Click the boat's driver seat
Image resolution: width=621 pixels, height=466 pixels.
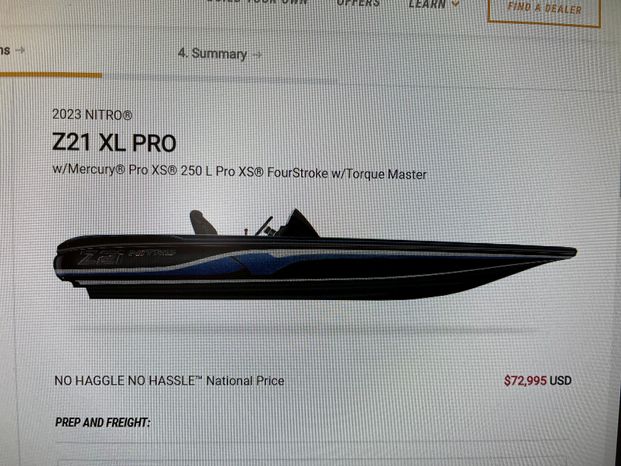coord(202,223)
